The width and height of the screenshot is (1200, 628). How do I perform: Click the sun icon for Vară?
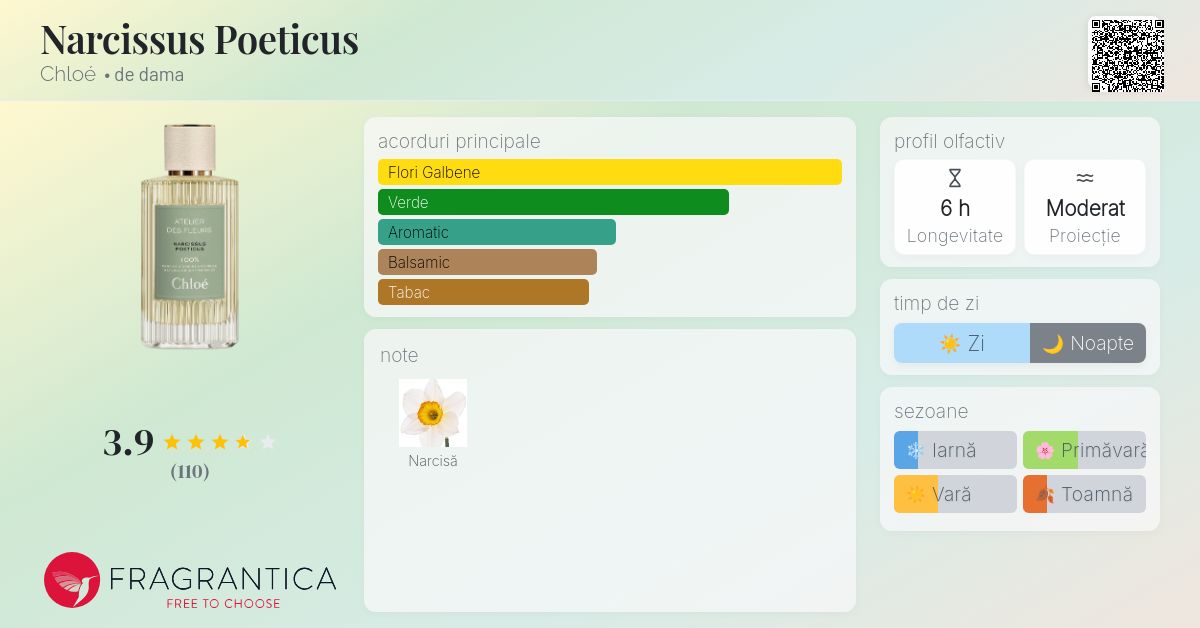click(x=916, y=495)
